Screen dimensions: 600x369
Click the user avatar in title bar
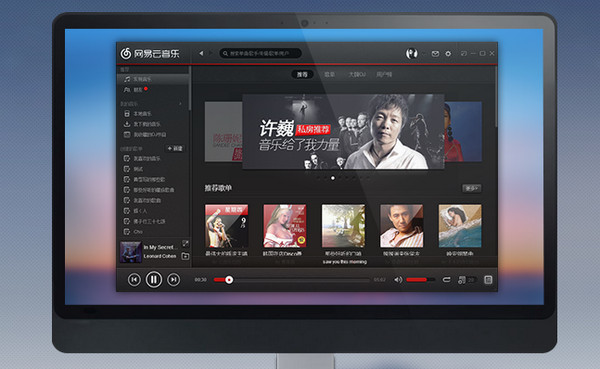(x=412, y=54)
